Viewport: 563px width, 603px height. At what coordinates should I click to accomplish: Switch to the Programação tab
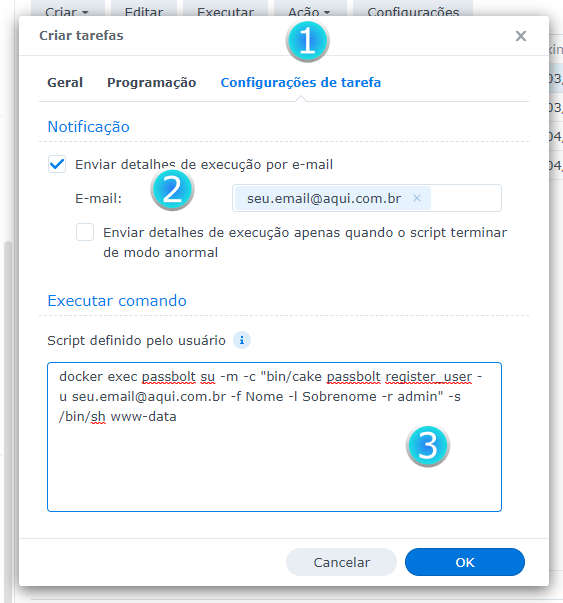coord(152,82)
